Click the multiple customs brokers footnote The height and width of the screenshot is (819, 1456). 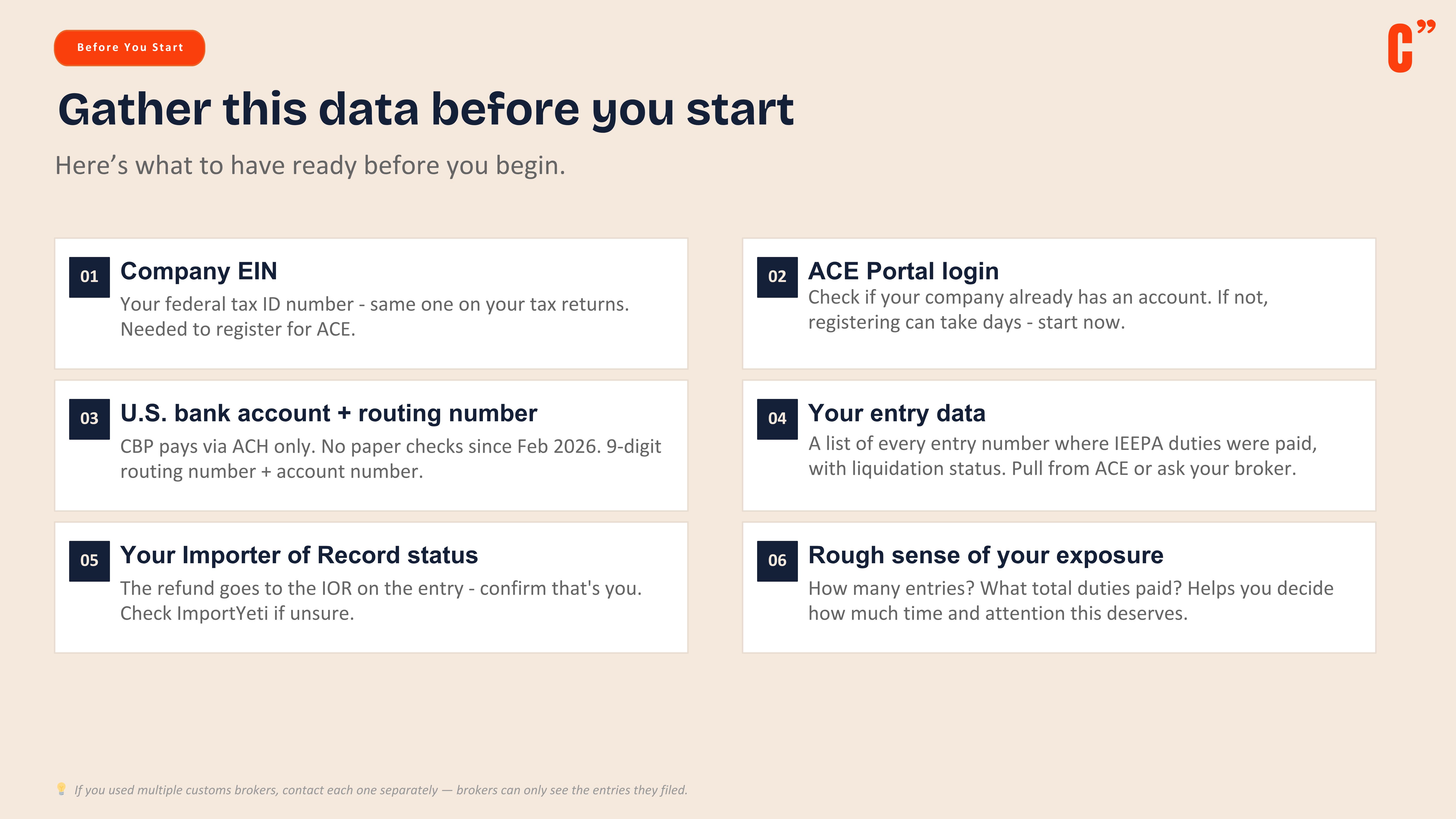[x=381, y=790]
